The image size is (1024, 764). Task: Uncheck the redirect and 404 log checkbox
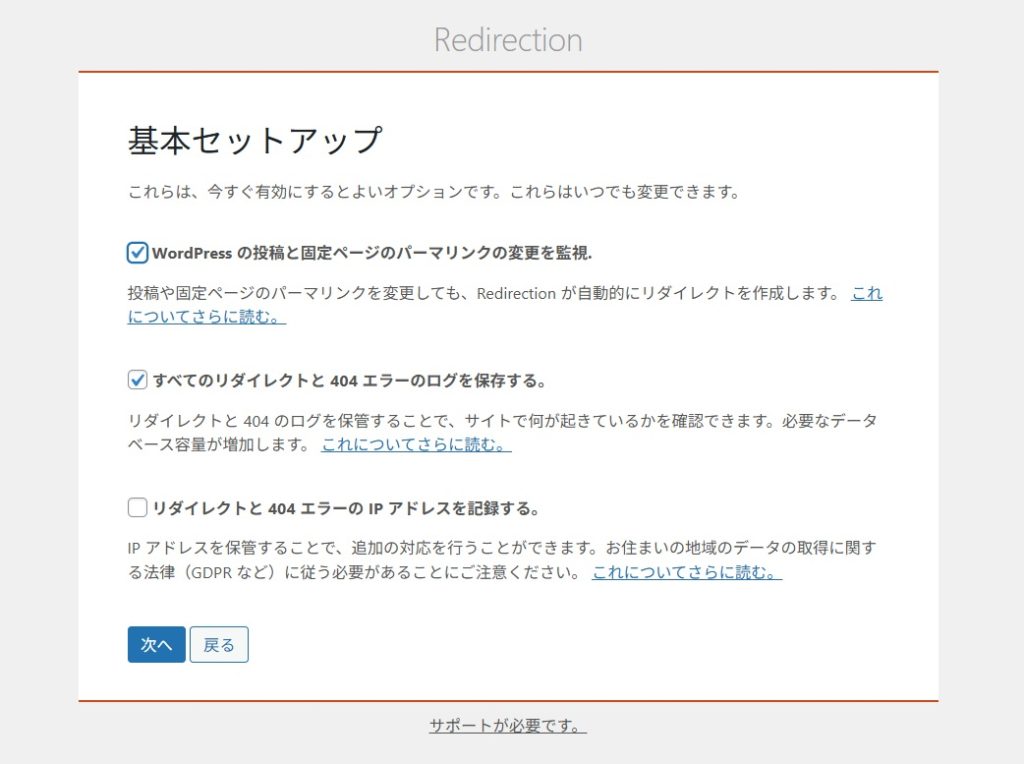(x=137, y=380)
